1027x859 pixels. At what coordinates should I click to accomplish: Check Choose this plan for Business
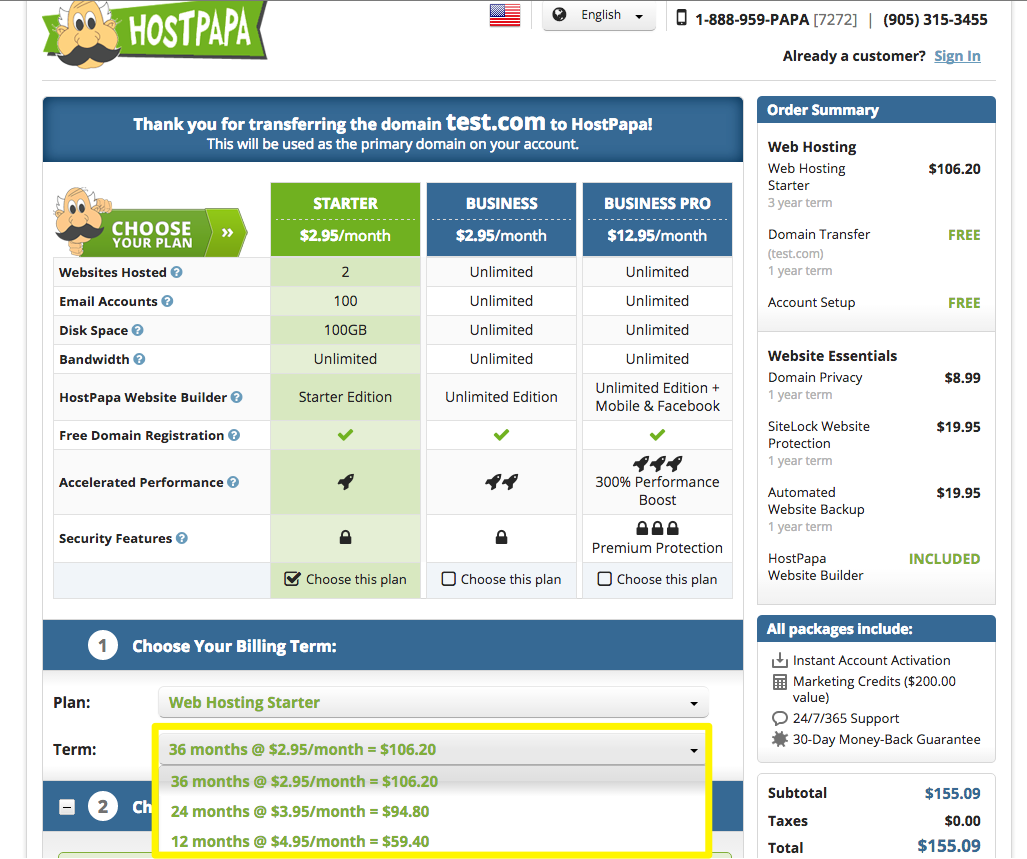coord(449,579)
